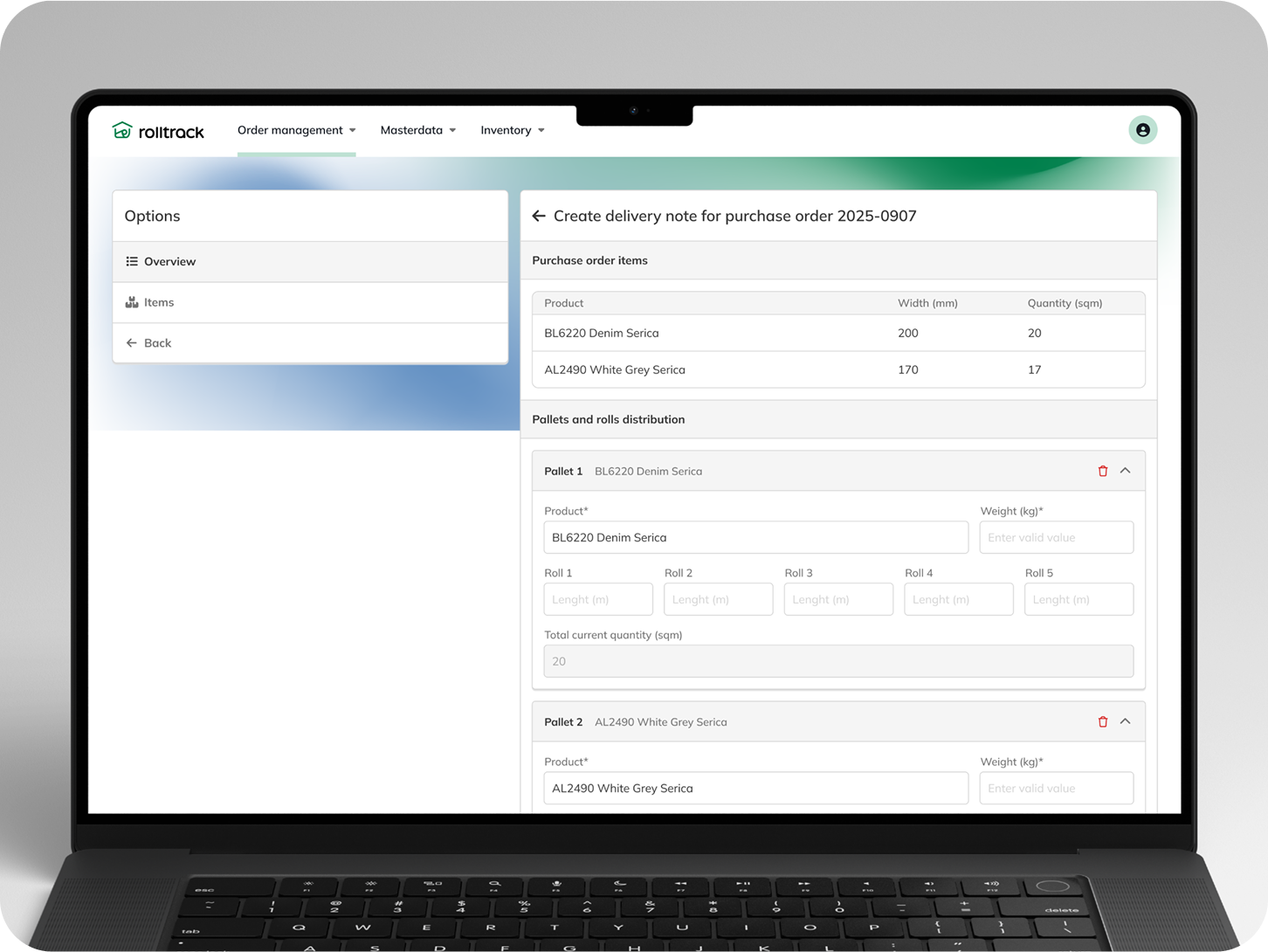Click the Roll 5 length input
The height and width of the screenshot is (952, 1268).
click(x=1078, y=599)
